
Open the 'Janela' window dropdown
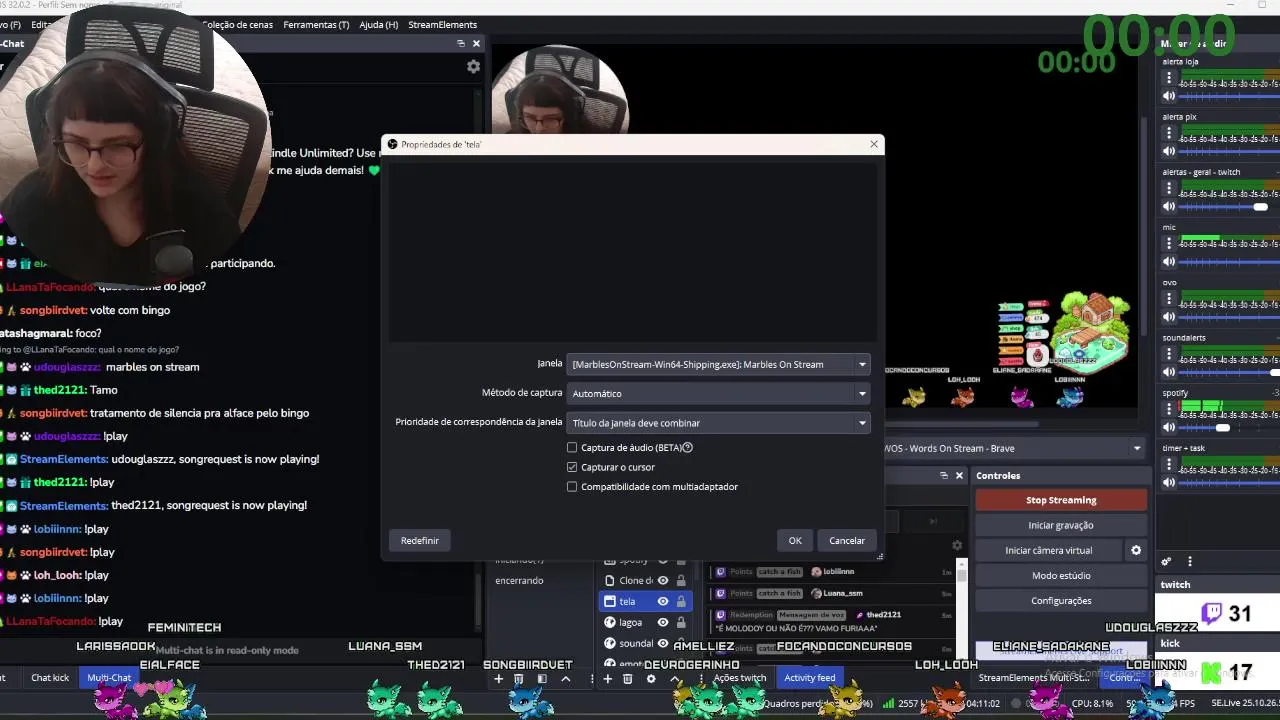click(x=718, y=364)
